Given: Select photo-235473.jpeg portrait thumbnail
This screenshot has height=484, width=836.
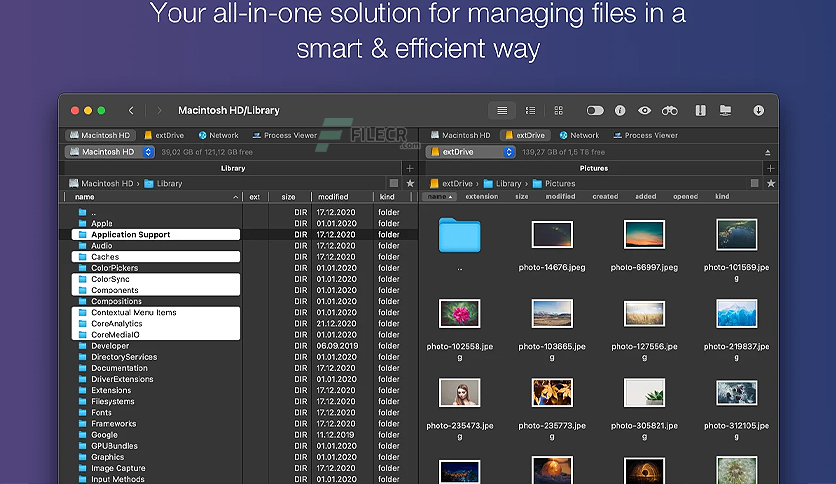Looking at the screenshot, I should tap(460, 393).
